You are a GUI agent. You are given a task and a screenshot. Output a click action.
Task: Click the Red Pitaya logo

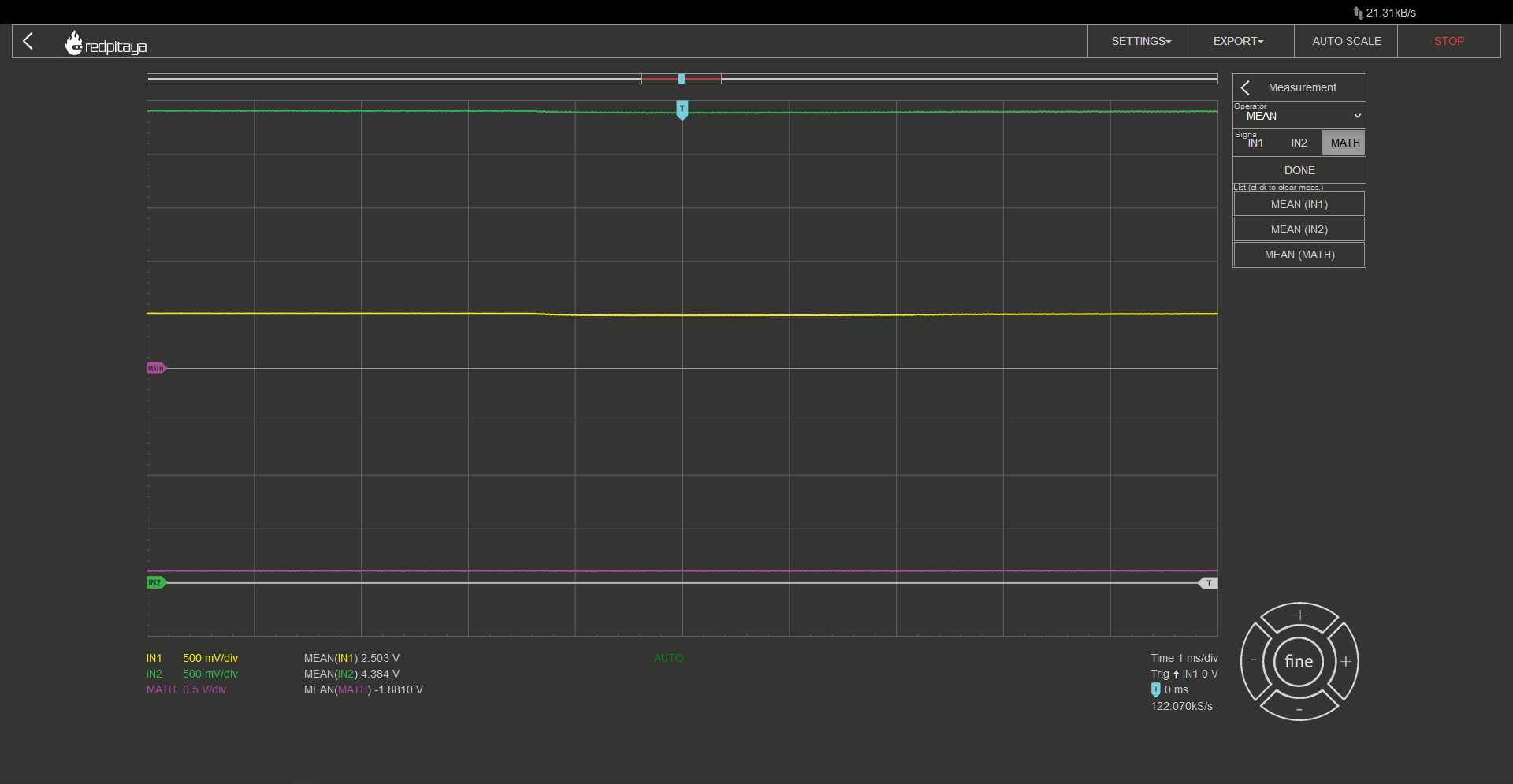click(x=106, y=43)
